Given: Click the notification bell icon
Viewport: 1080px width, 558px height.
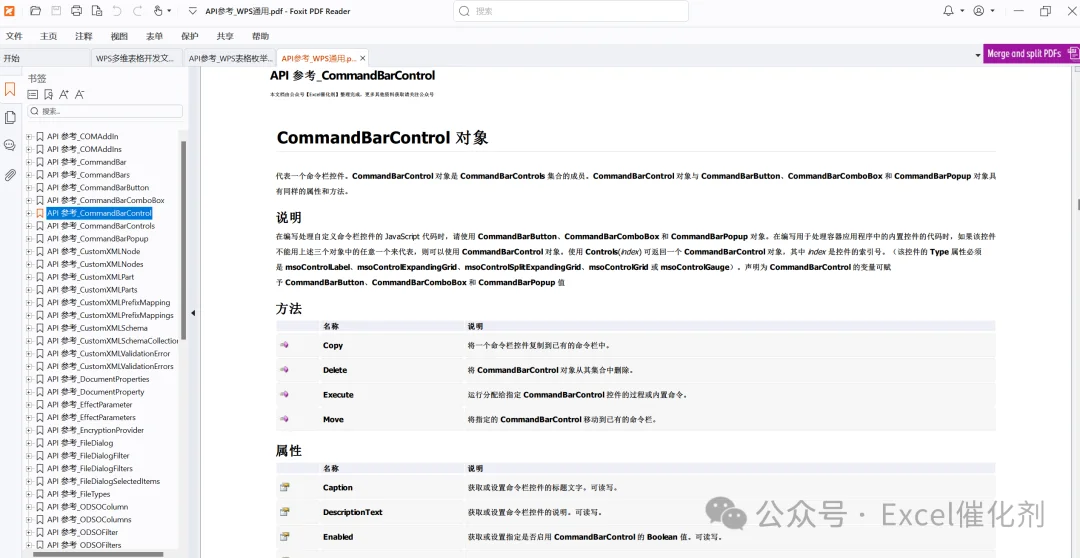Looking at the screenshot, I should pyautogui.click(x=948, y=11).
